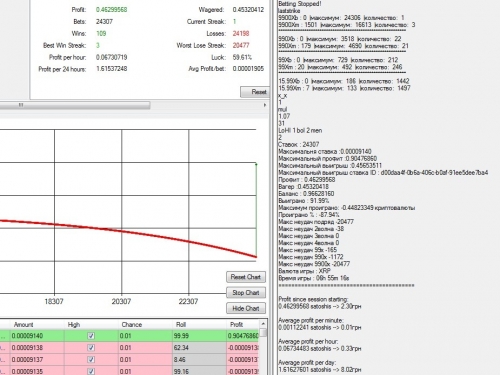The width and height of the screenshot is (500, 375).
Task: Click the Wagered value 0.45320412
Action: 248,10
